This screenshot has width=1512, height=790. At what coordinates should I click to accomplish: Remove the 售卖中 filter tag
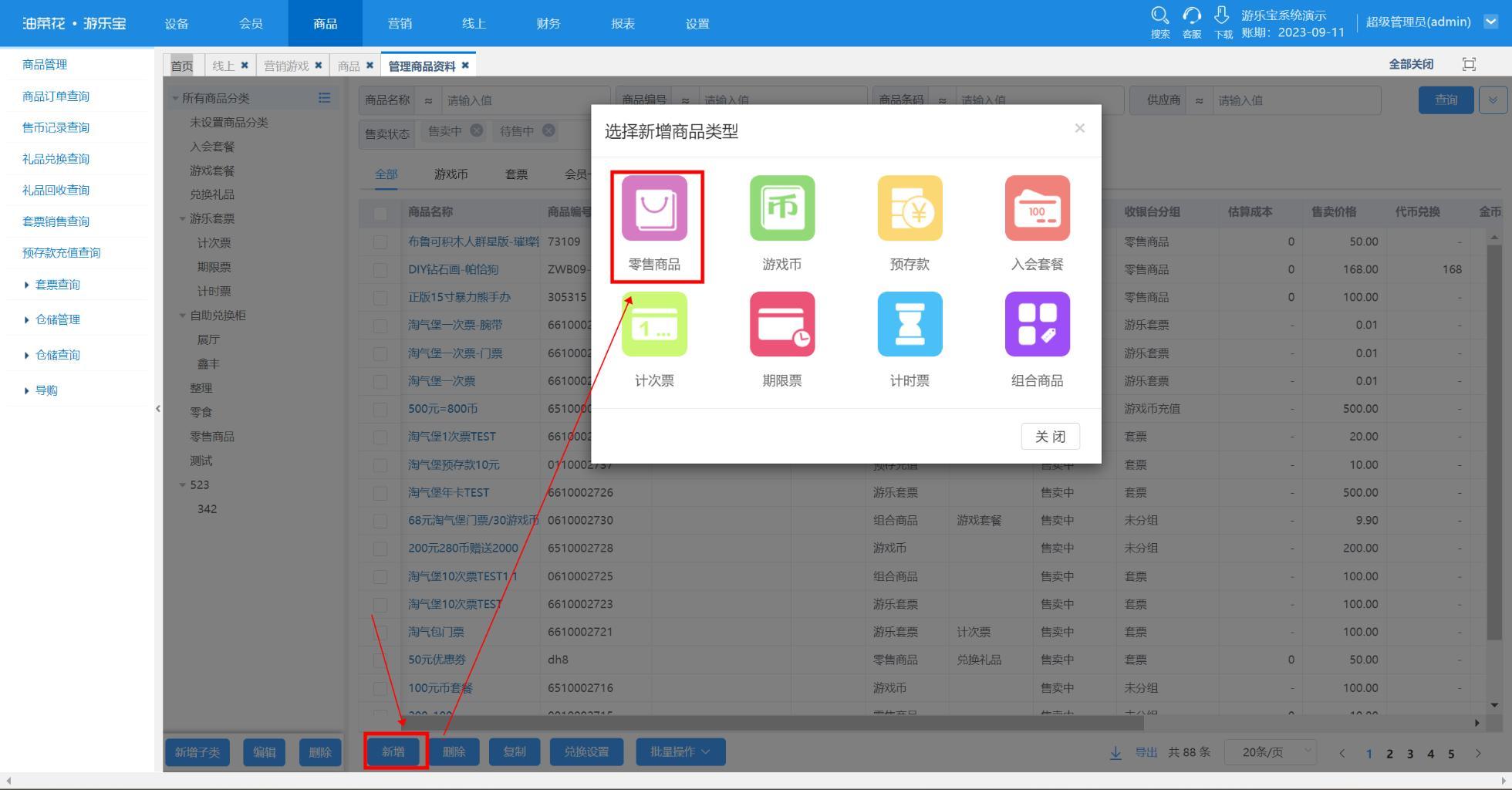click(x=477, y=130)
